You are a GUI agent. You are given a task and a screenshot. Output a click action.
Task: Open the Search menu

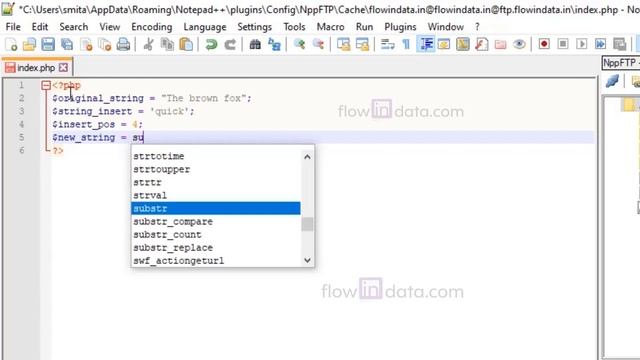73,27
